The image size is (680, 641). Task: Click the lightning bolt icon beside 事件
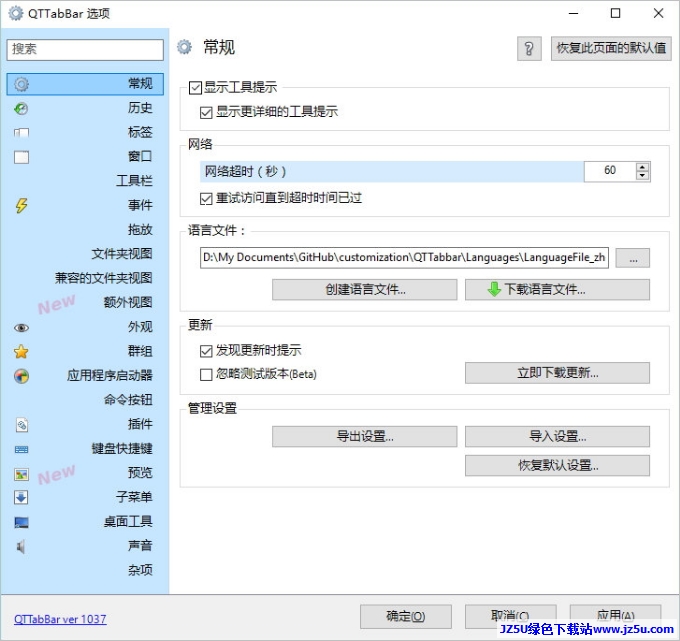coord(21,206)
